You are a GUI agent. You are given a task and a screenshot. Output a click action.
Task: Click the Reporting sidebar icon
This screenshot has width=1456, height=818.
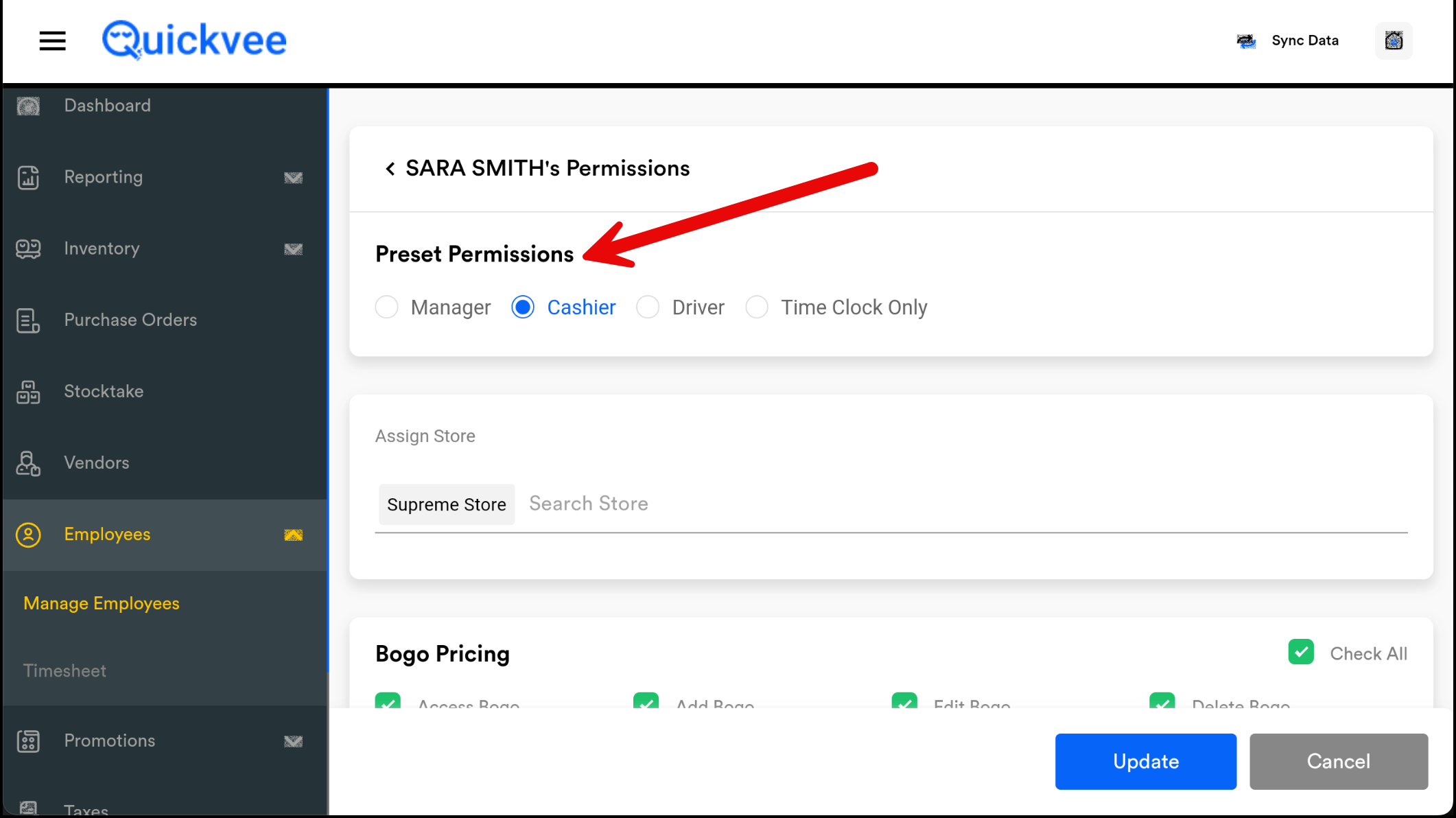[x=28, y=177]
